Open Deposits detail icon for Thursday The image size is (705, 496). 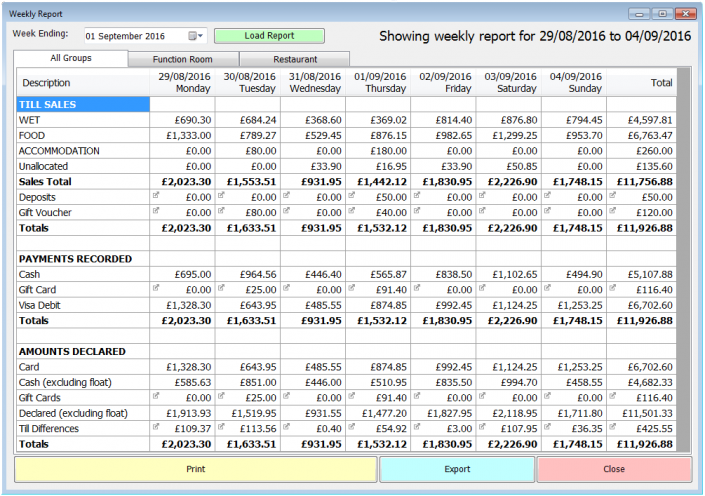(x=351, y=195)
